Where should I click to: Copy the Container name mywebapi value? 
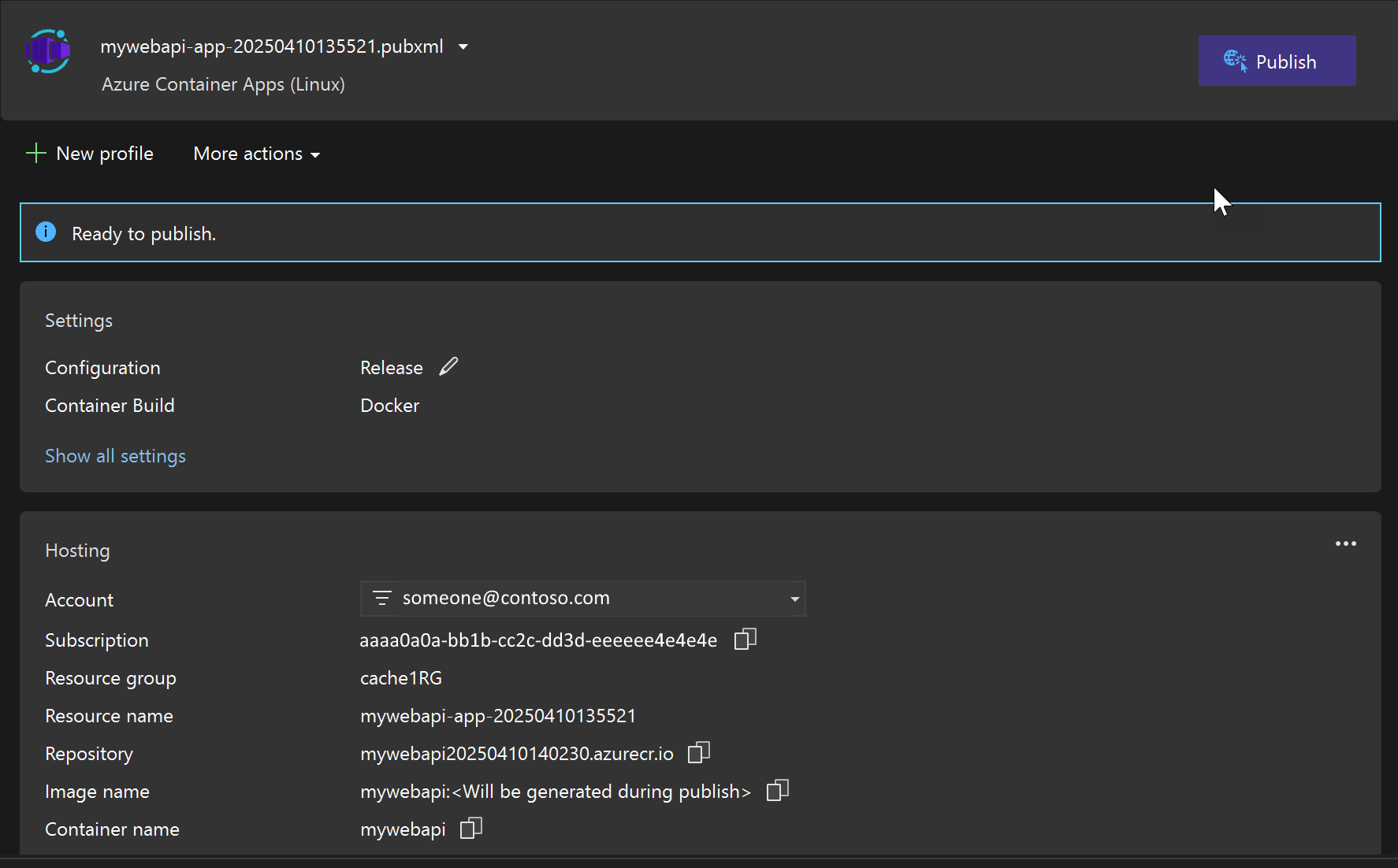coord(470,828)
